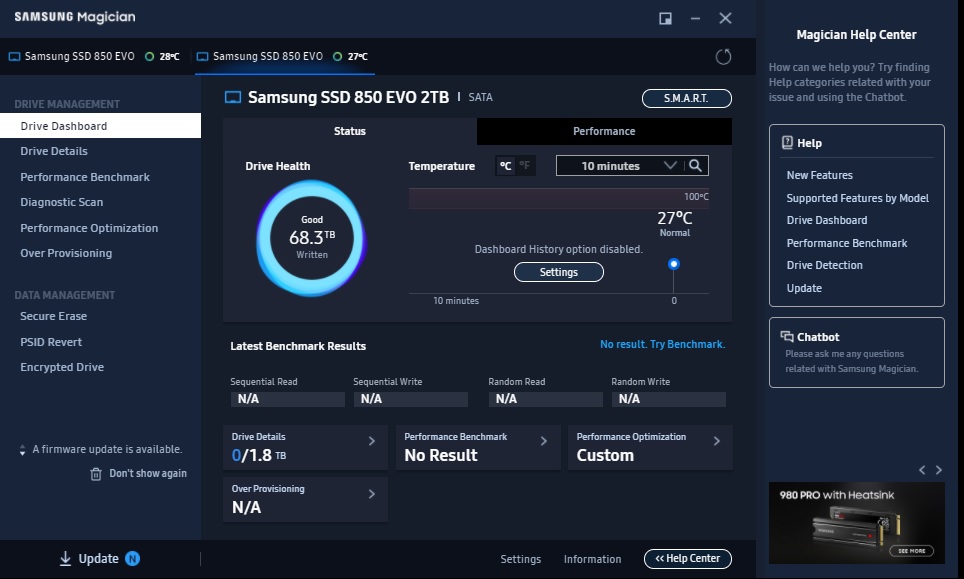Switch to the Performance tab
Viewport: 964px width, 579px height.
pos(604,131)
